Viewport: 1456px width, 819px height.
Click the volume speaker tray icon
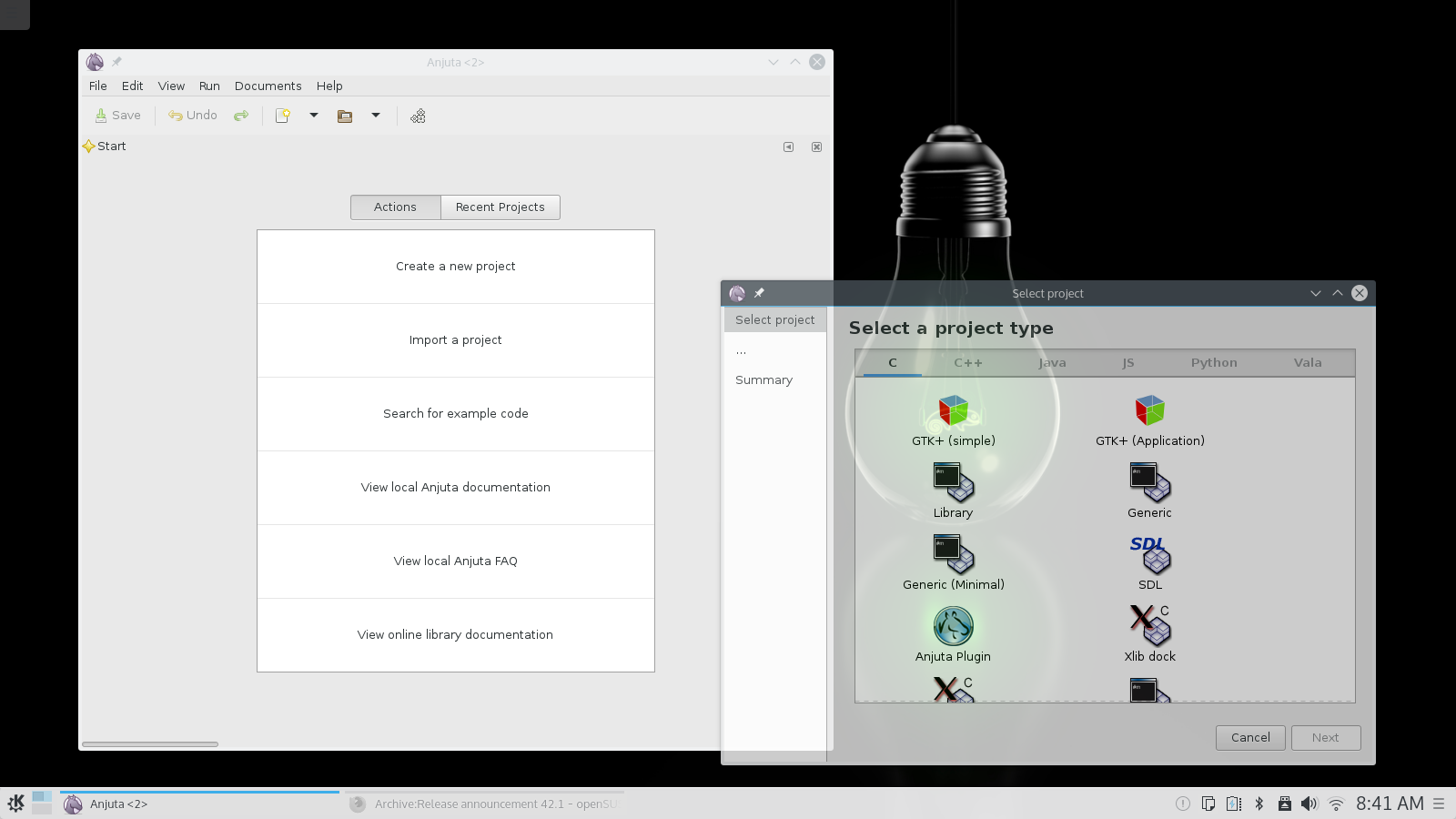(1309, 804)
